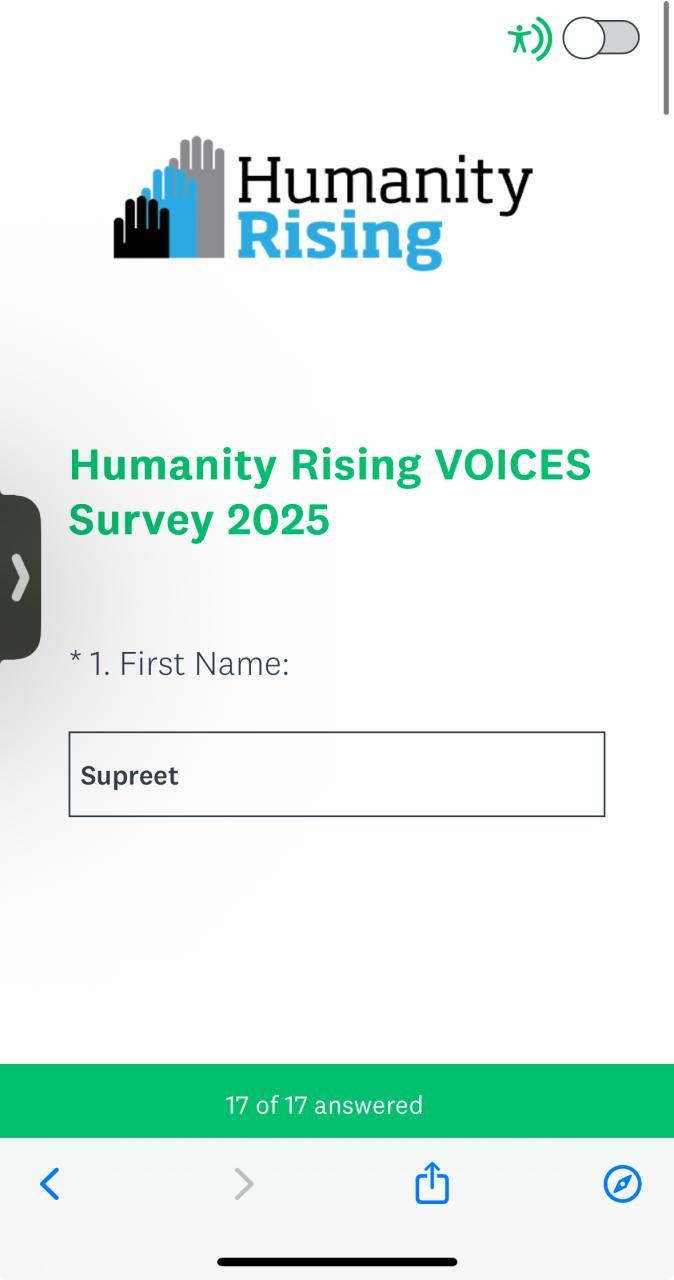Tap the browser forward arrow

[244, 1184]
